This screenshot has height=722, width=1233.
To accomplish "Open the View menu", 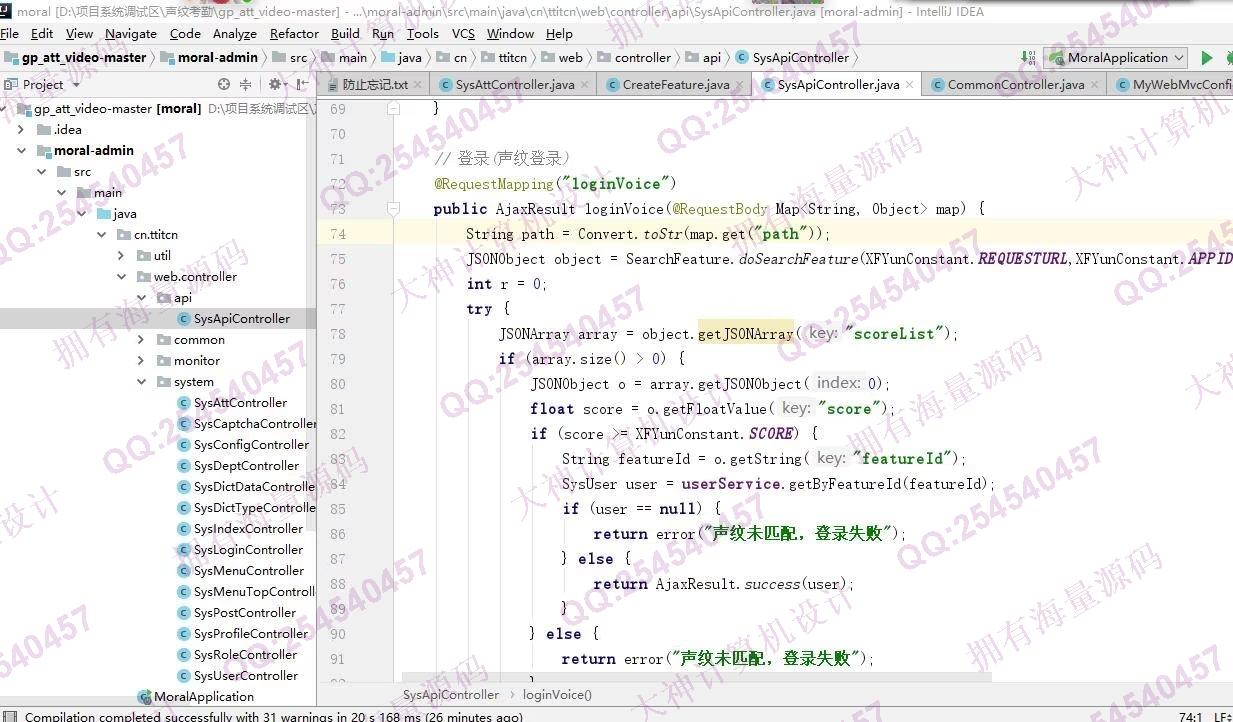I will (79, 33).
